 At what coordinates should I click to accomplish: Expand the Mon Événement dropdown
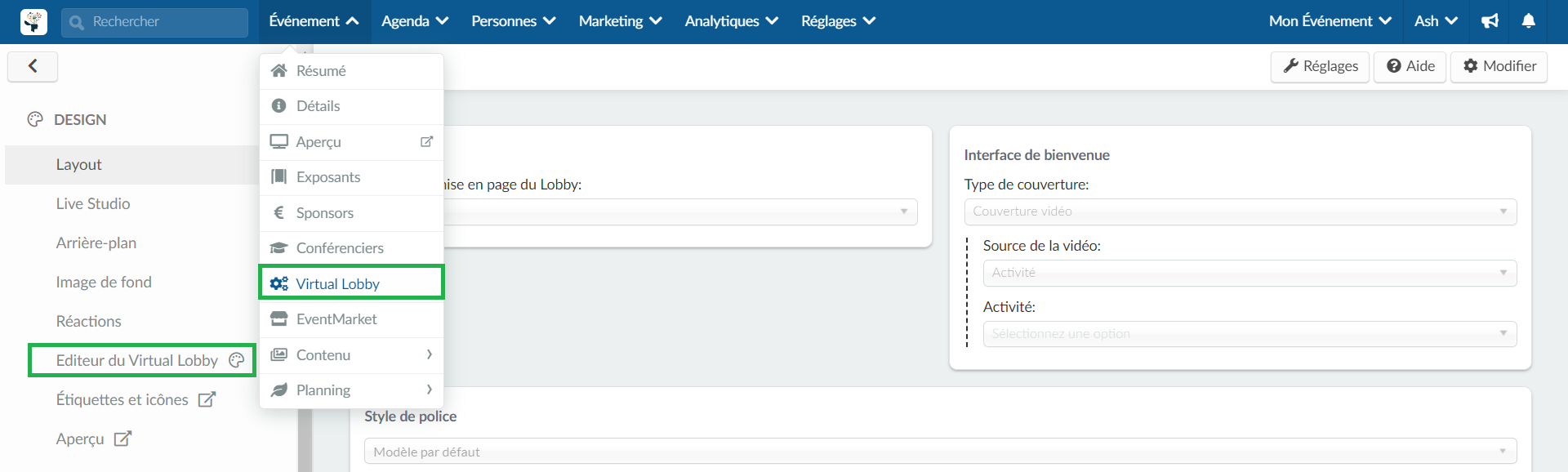(1330, 21)
